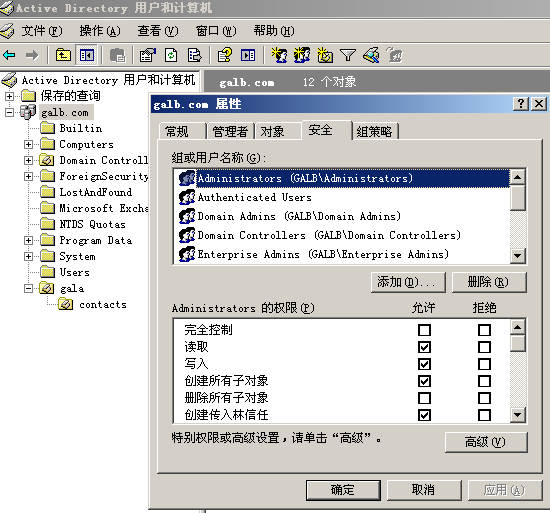Select the Builtin tree item
The width and height of the screenshot is (550, 513).
coord(81,128)
